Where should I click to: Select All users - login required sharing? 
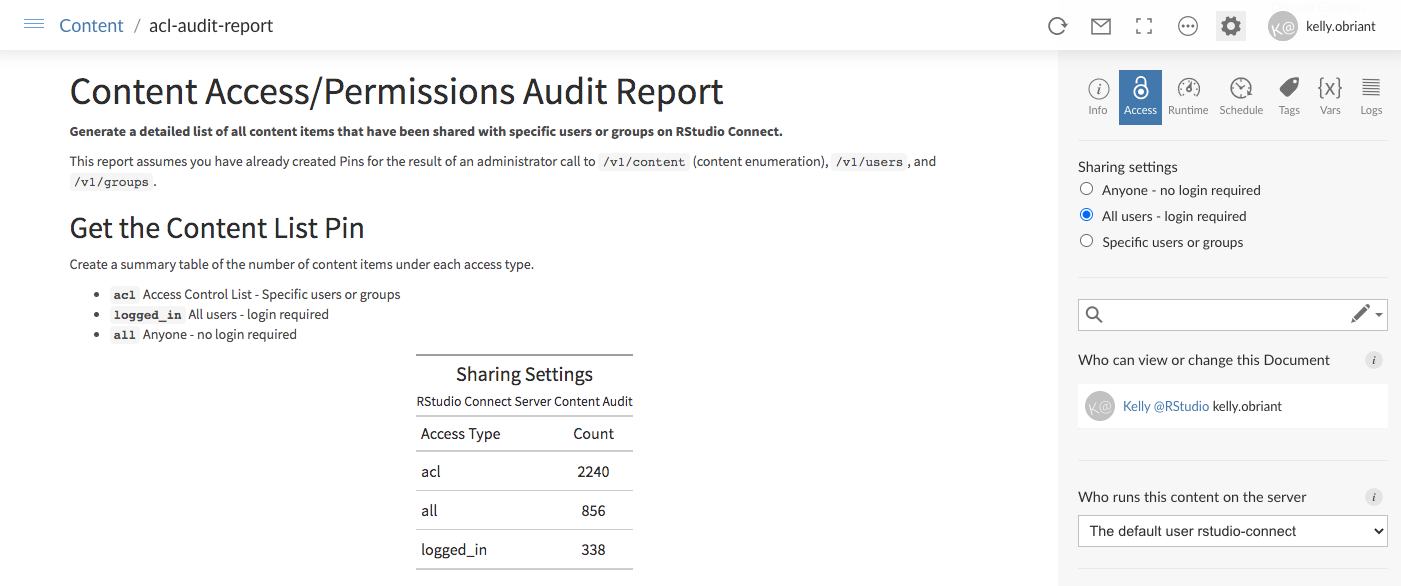click(1086, 215)
